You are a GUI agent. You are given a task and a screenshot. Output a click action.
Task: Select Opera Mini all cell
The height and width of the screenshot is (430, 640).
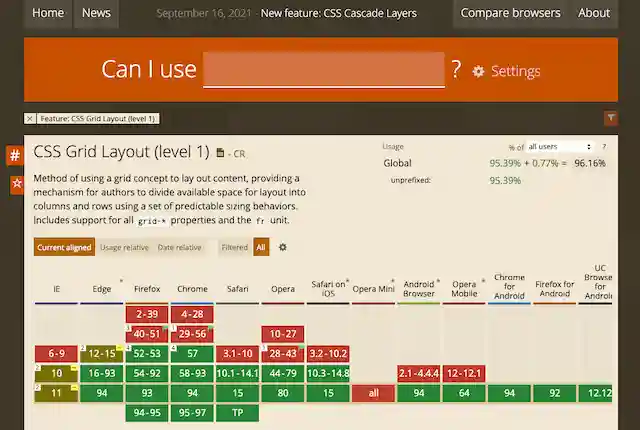click(373, 393)
